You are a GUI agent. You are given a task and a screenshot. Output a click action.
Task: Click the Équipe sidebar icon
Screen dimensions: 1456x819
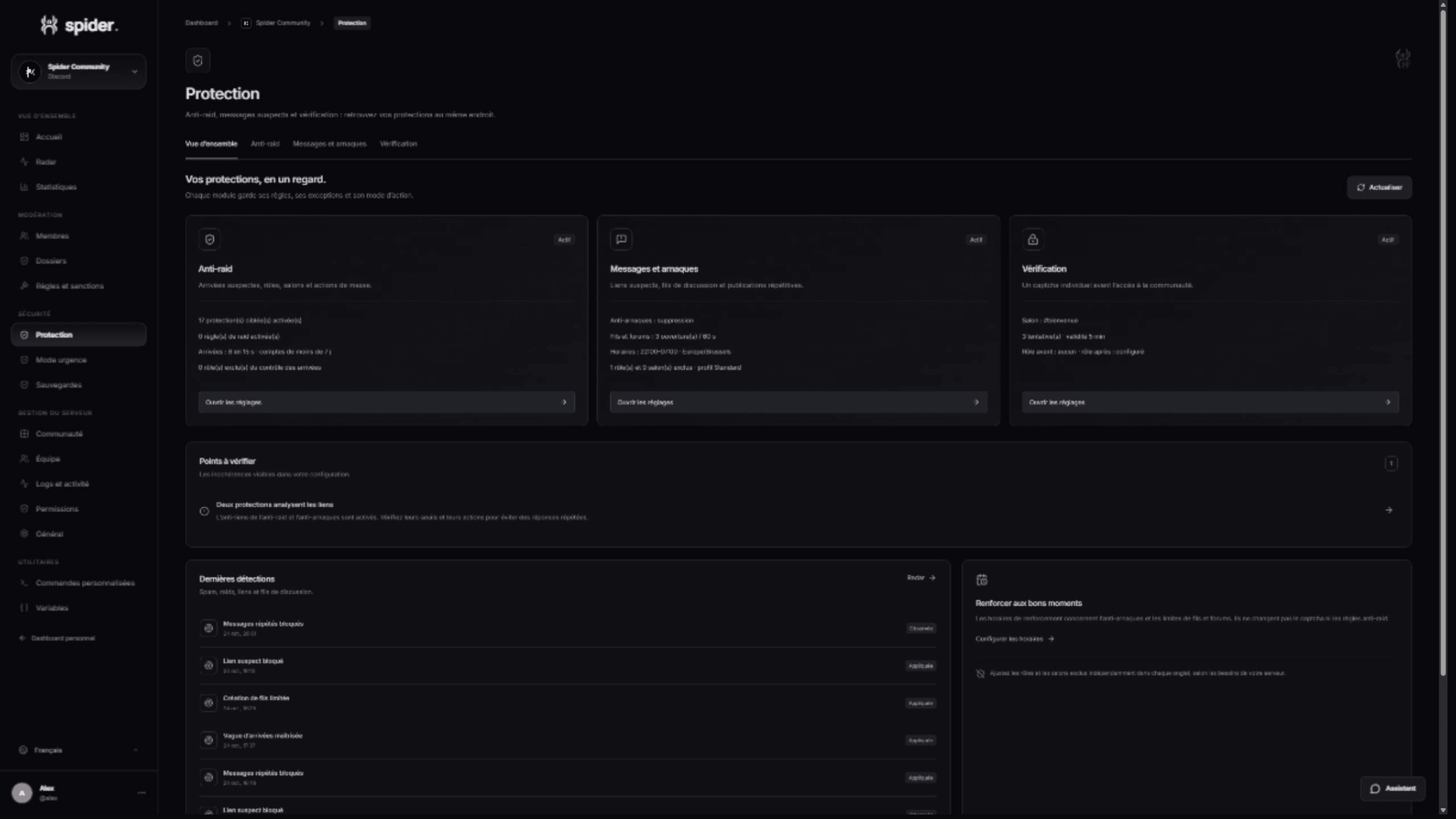(x=24, y=459)
